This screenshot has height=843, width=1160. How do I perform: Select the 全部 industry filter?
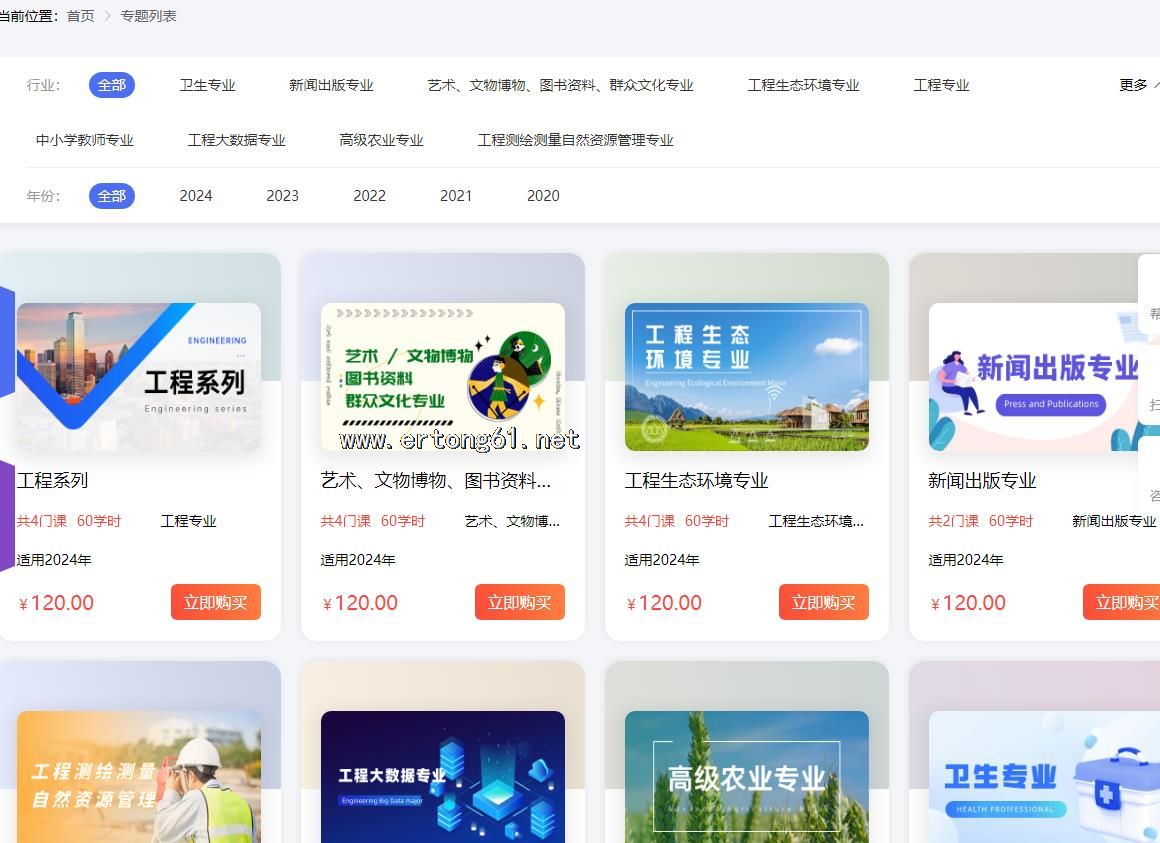click(x=112, y=85)
